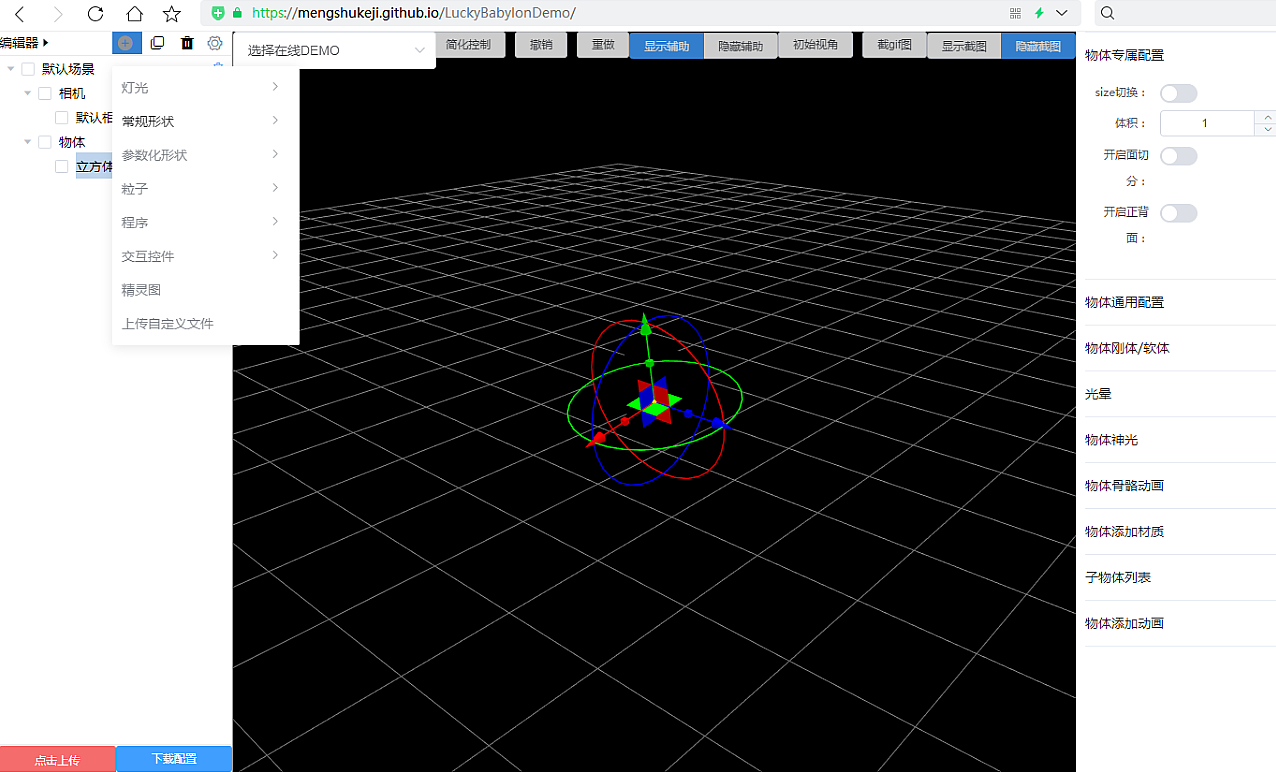Click the blue 下载配置 button

[x=174, y=759]
